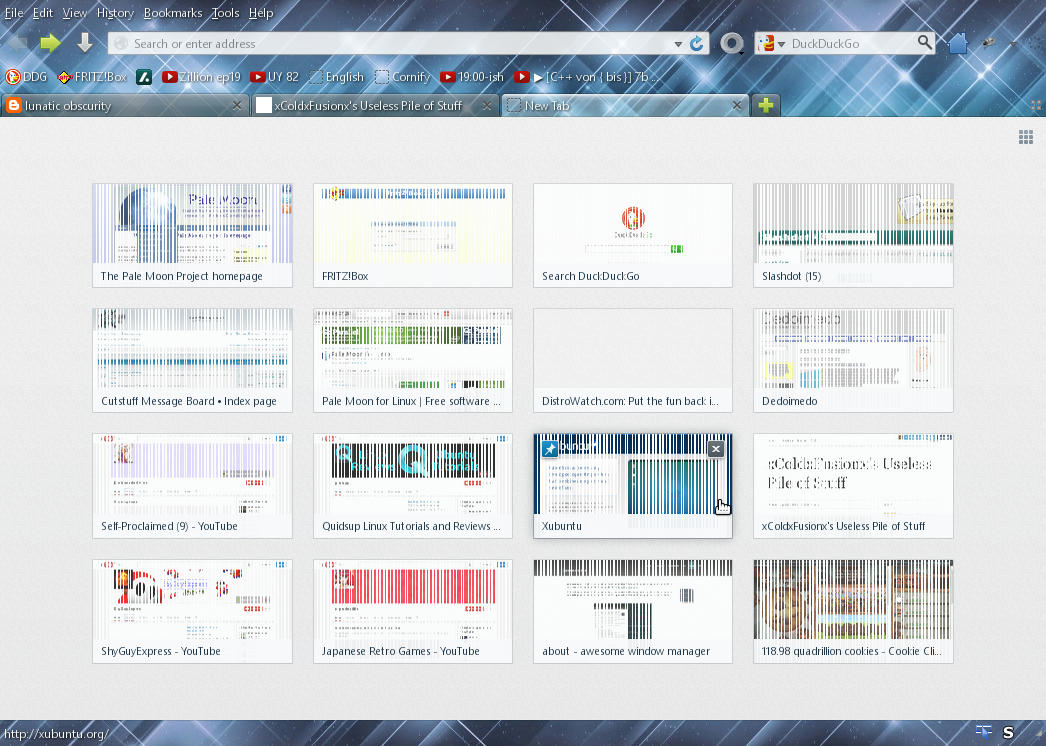
Task: Open the Edit menu
Action: click(x=43, y=13)
